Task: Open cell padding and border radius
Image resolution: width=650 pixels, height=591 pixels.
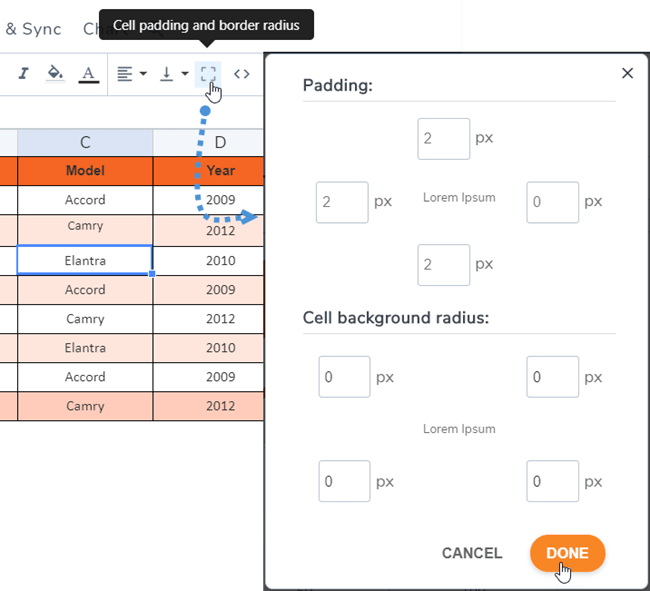Action: pos(207,73)
